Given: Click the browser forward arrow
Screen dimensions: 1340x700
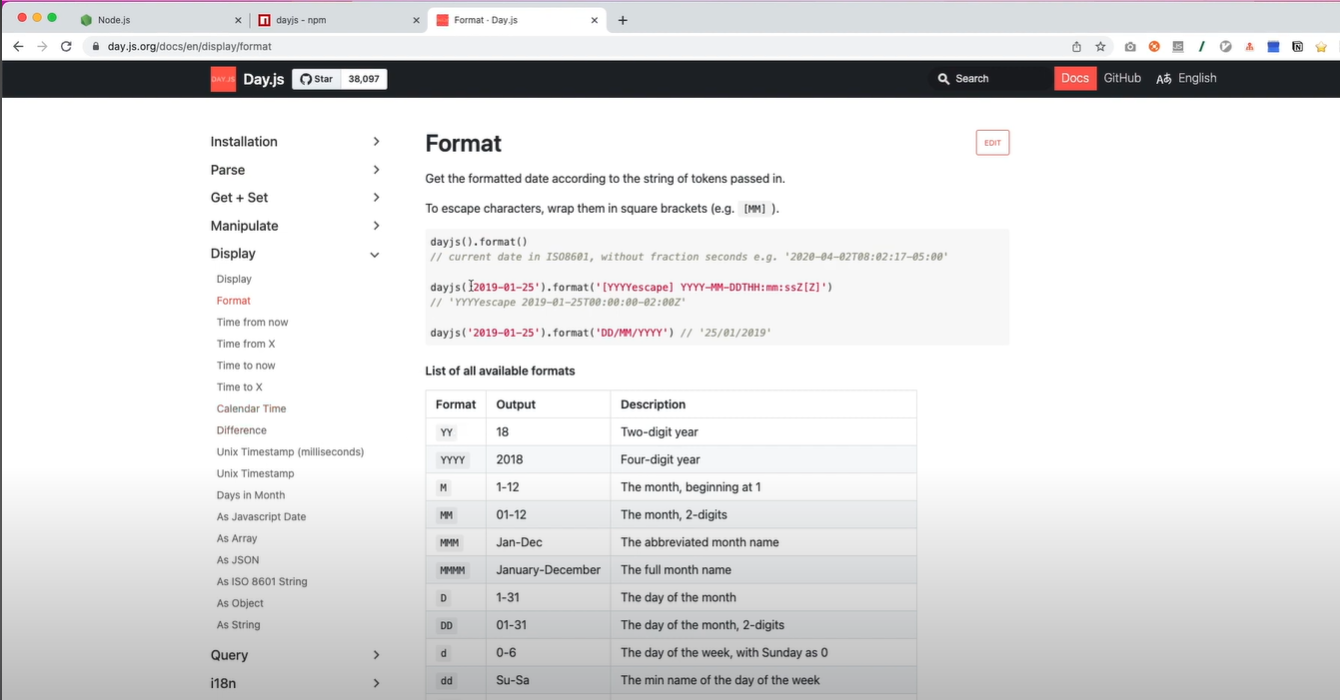Looking at the screenshot, I should click(42, 46).
